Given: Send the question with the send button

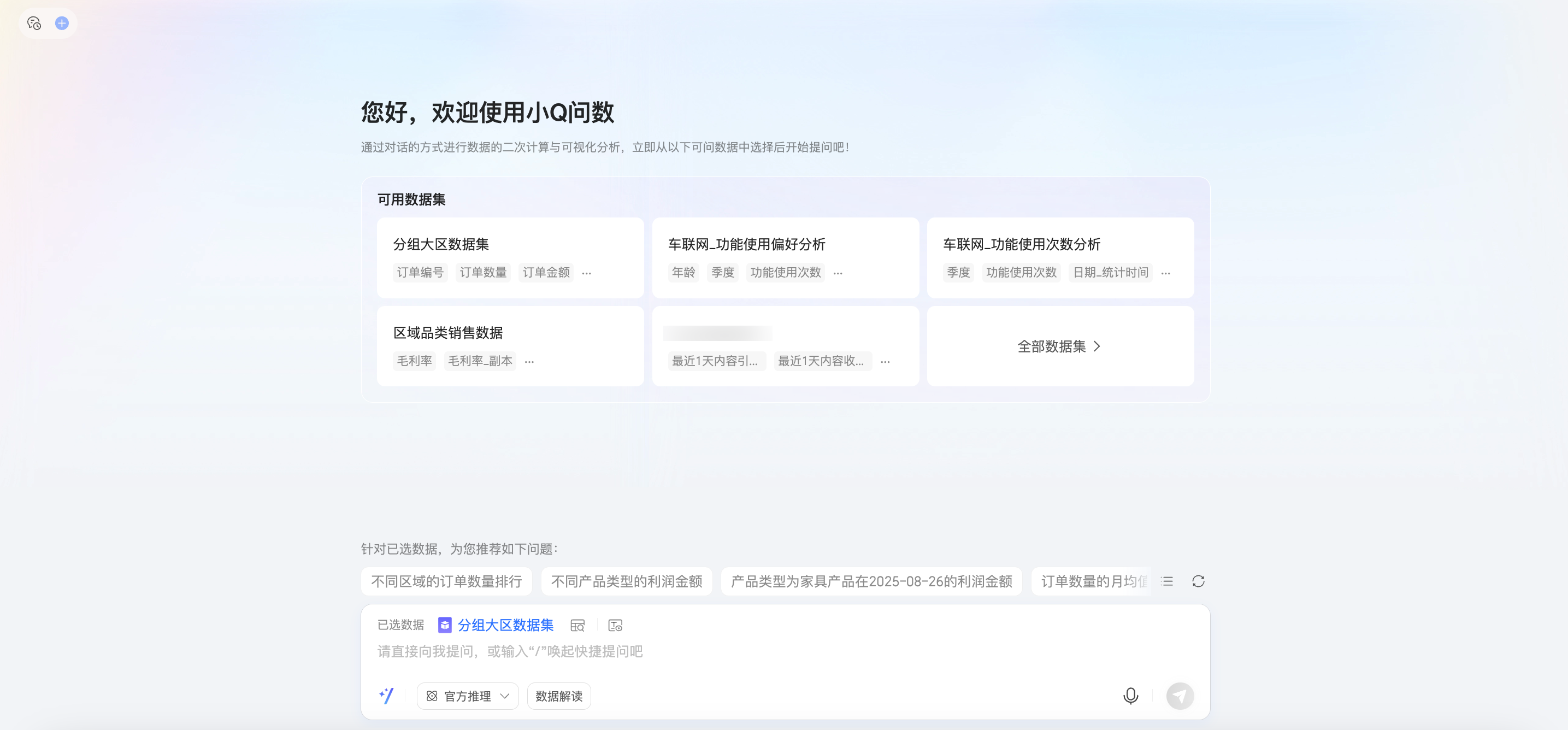Looking at the screenshot, I should [x=1180, y=695].
